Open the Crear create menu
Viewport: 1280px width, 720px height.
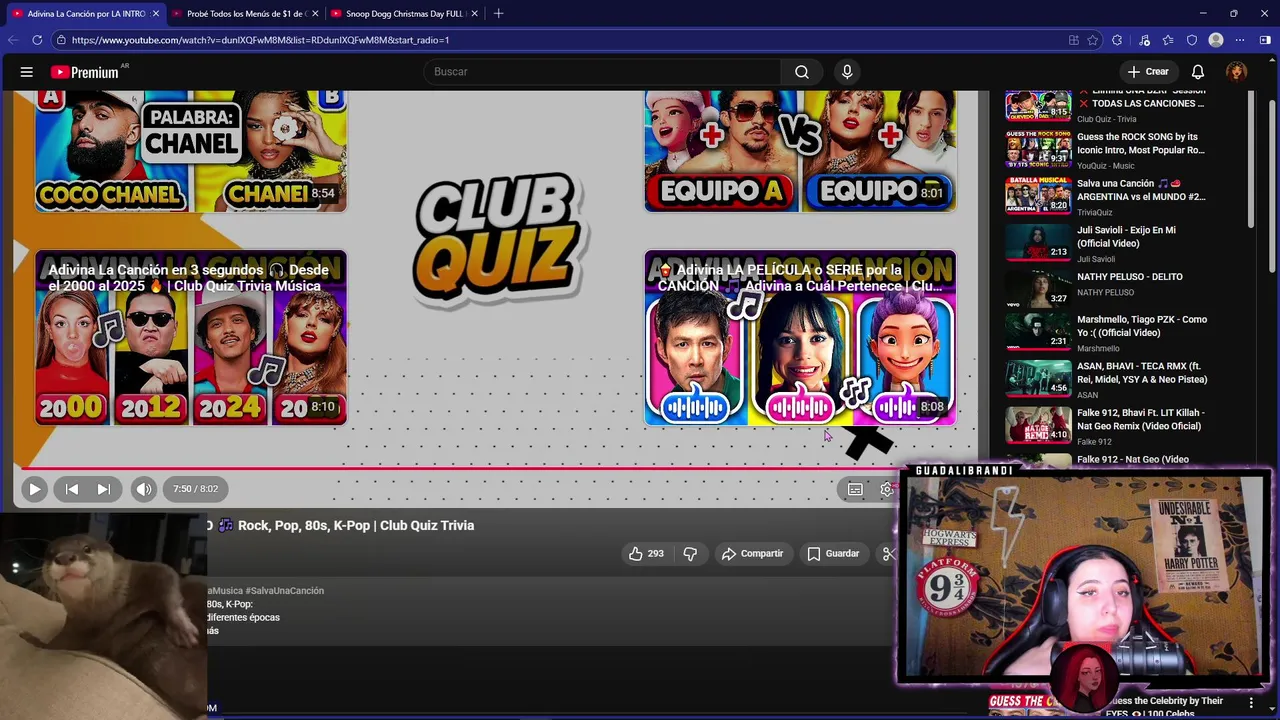click(1148, 72)
